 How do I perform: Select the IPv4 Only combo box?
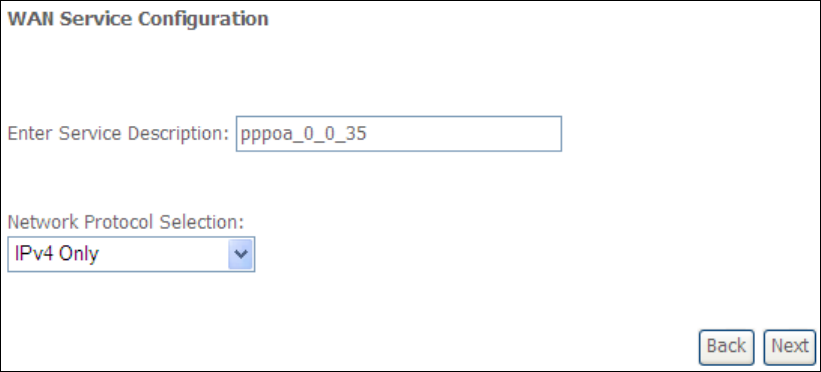[131, 254]
